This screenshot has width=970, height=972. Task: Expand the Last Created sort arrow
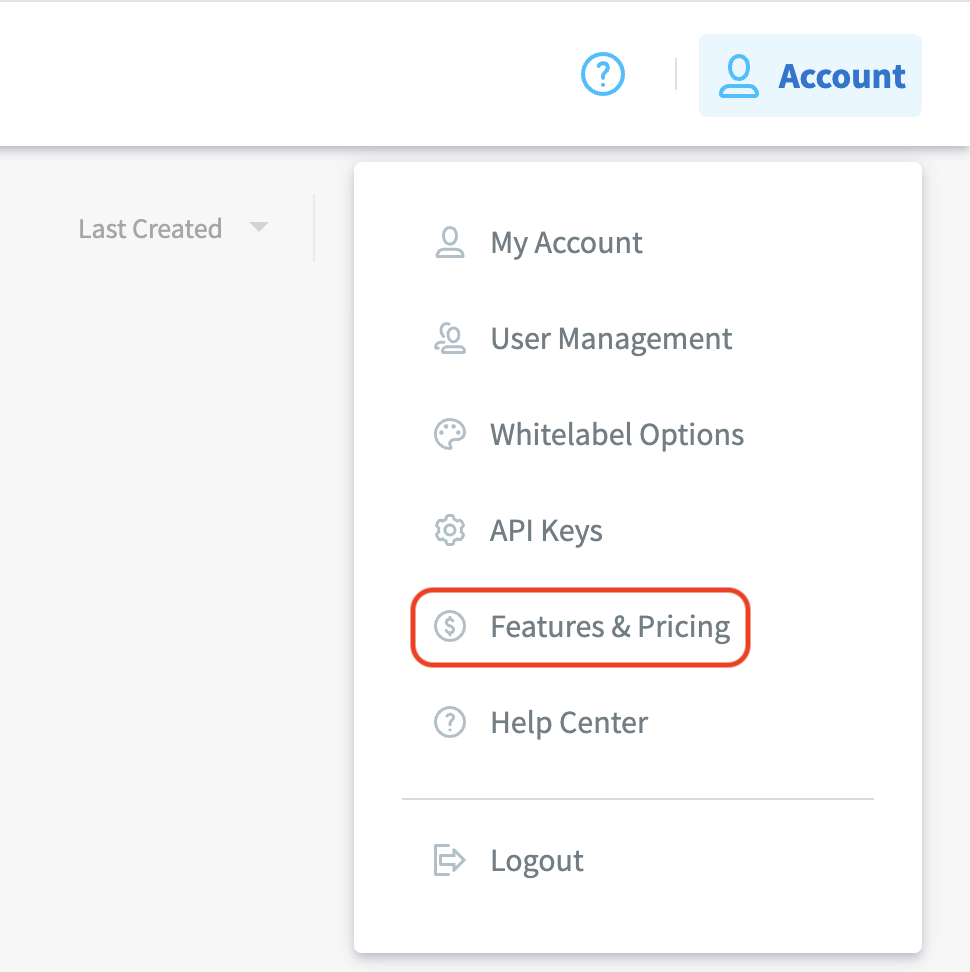(259, 228)
